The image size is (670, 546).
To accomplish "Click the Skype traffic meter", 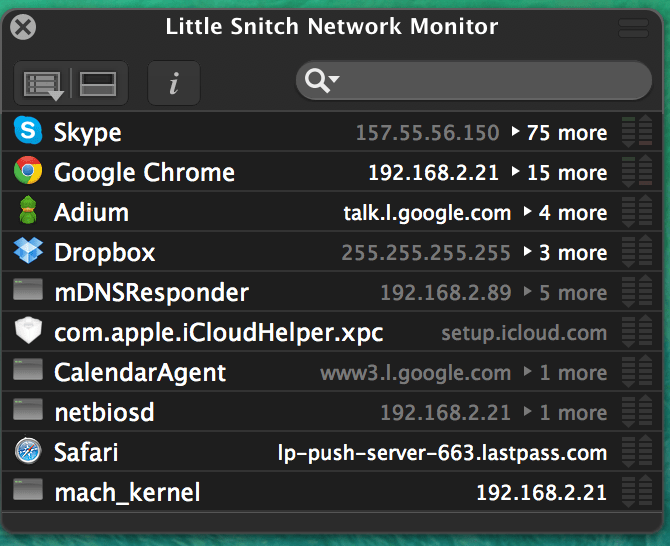I will pyautogui.click(x=630, y=133).
